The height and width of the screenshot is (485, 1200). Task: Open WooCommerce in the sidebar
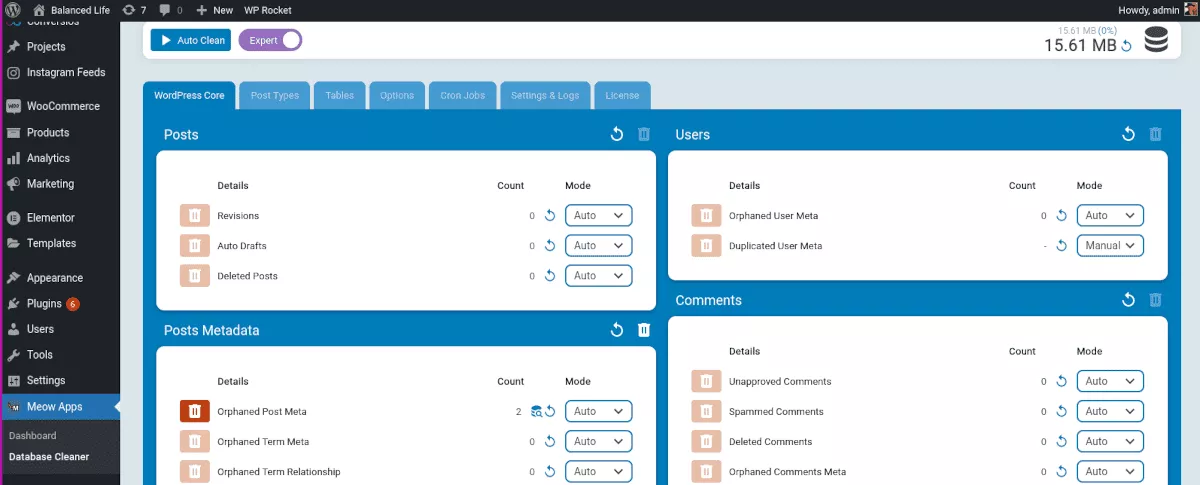pos(60,106)
